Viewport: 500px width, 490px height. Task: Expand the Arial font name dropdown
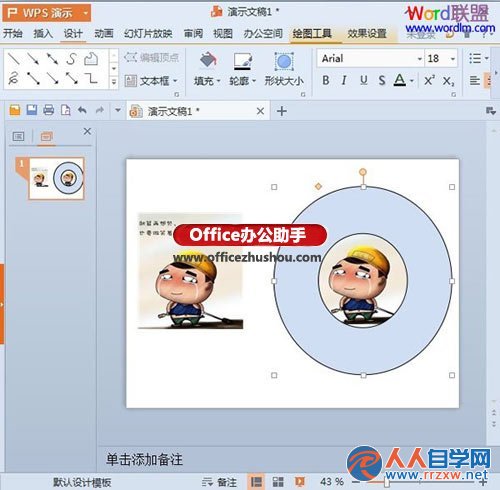click(x=420, y=59)
